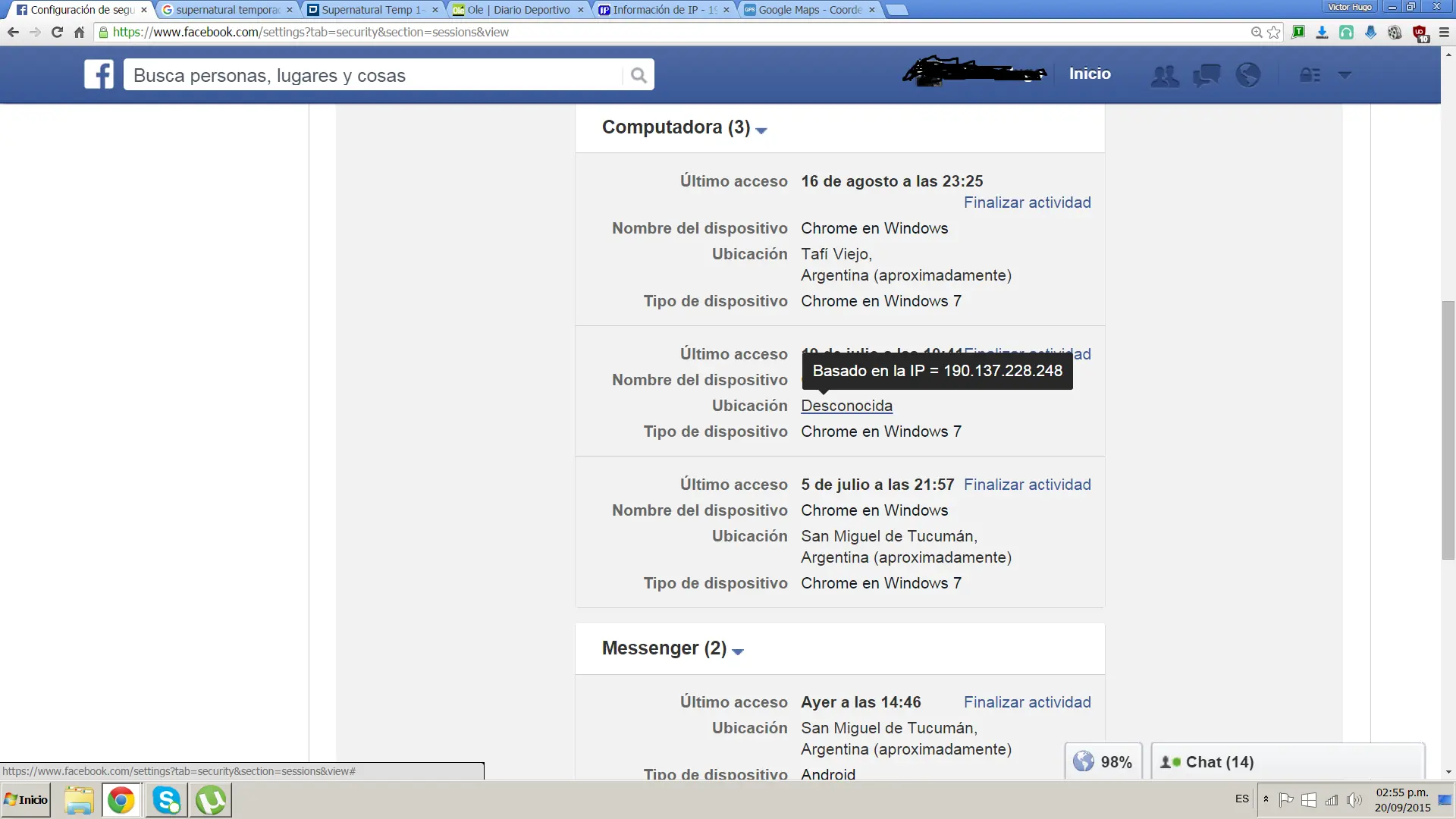Click the page vertical scrollbar thumb
This screenshot has width=1456, height=819.
[1448, 430]
